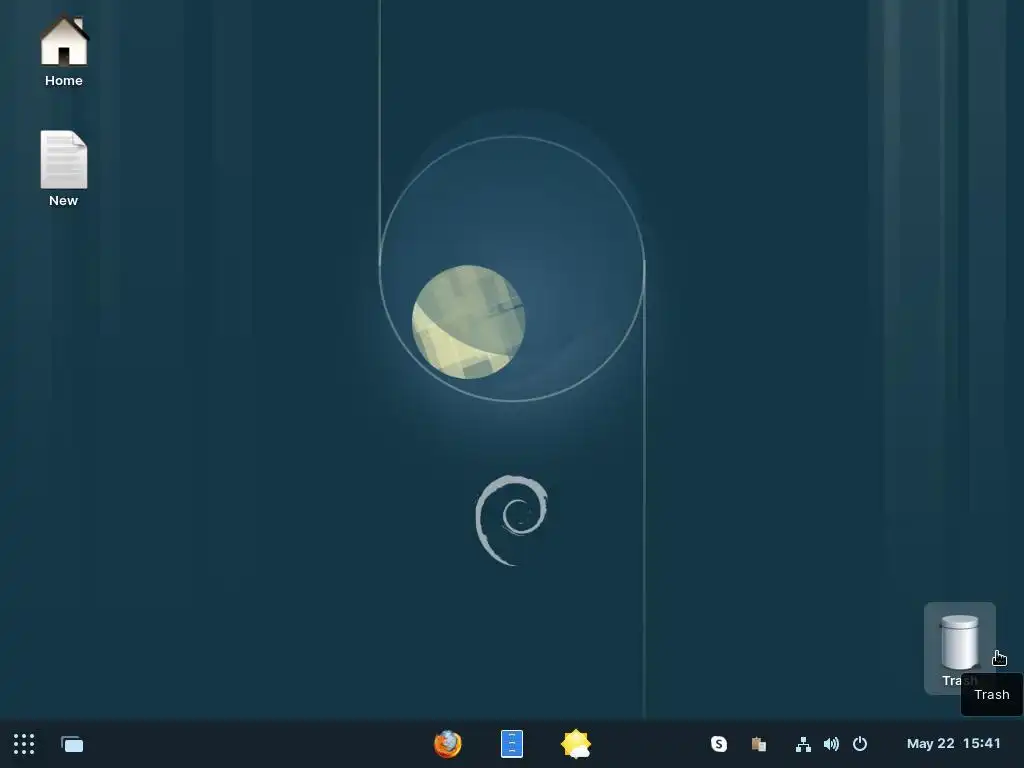Screen dimensions: 1024x768
Task: Open the Home folder desktop icon
Action: pos(64,51)
